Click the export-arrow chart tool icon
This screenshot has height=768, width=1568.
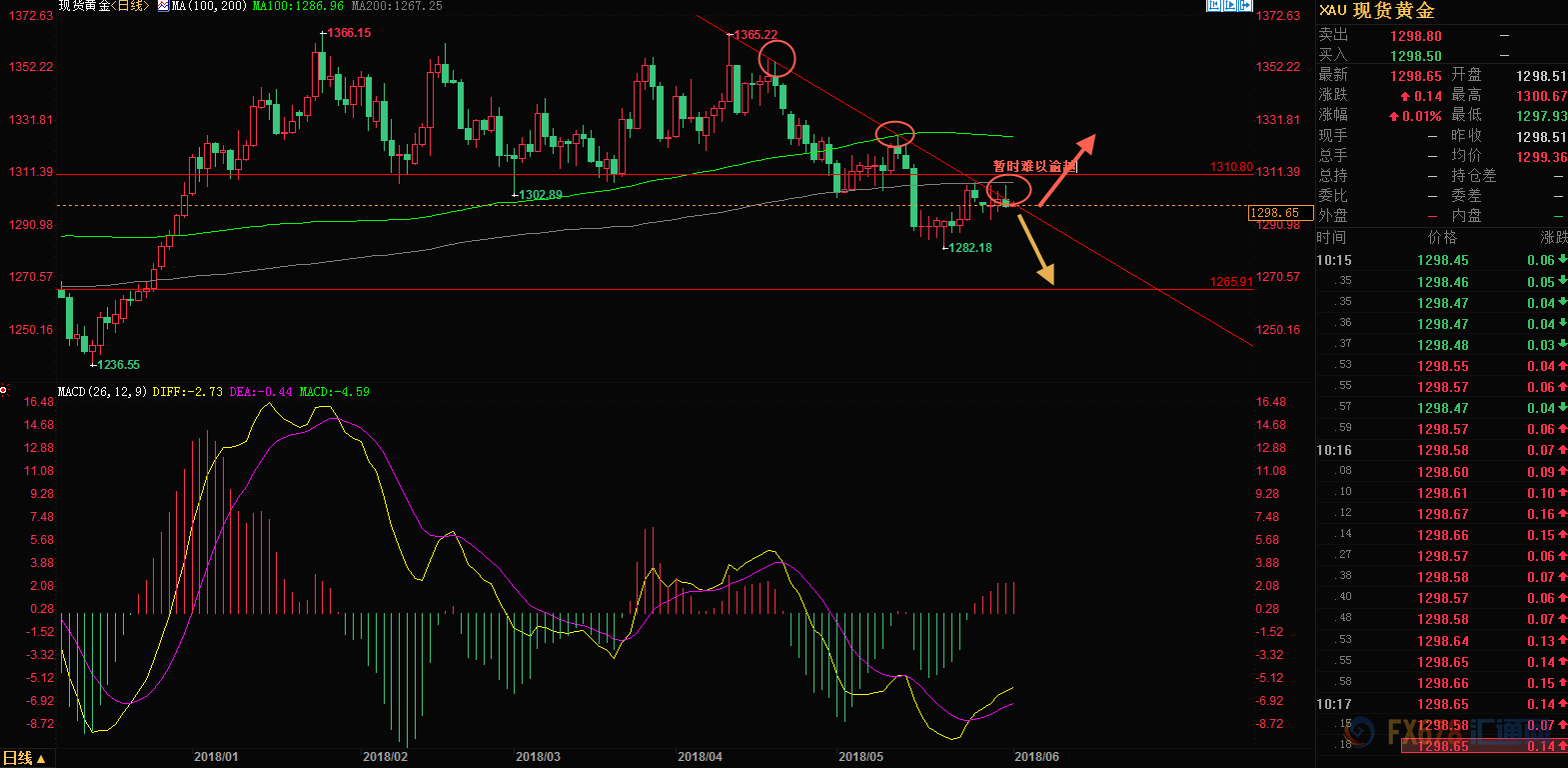(1245, 5)
